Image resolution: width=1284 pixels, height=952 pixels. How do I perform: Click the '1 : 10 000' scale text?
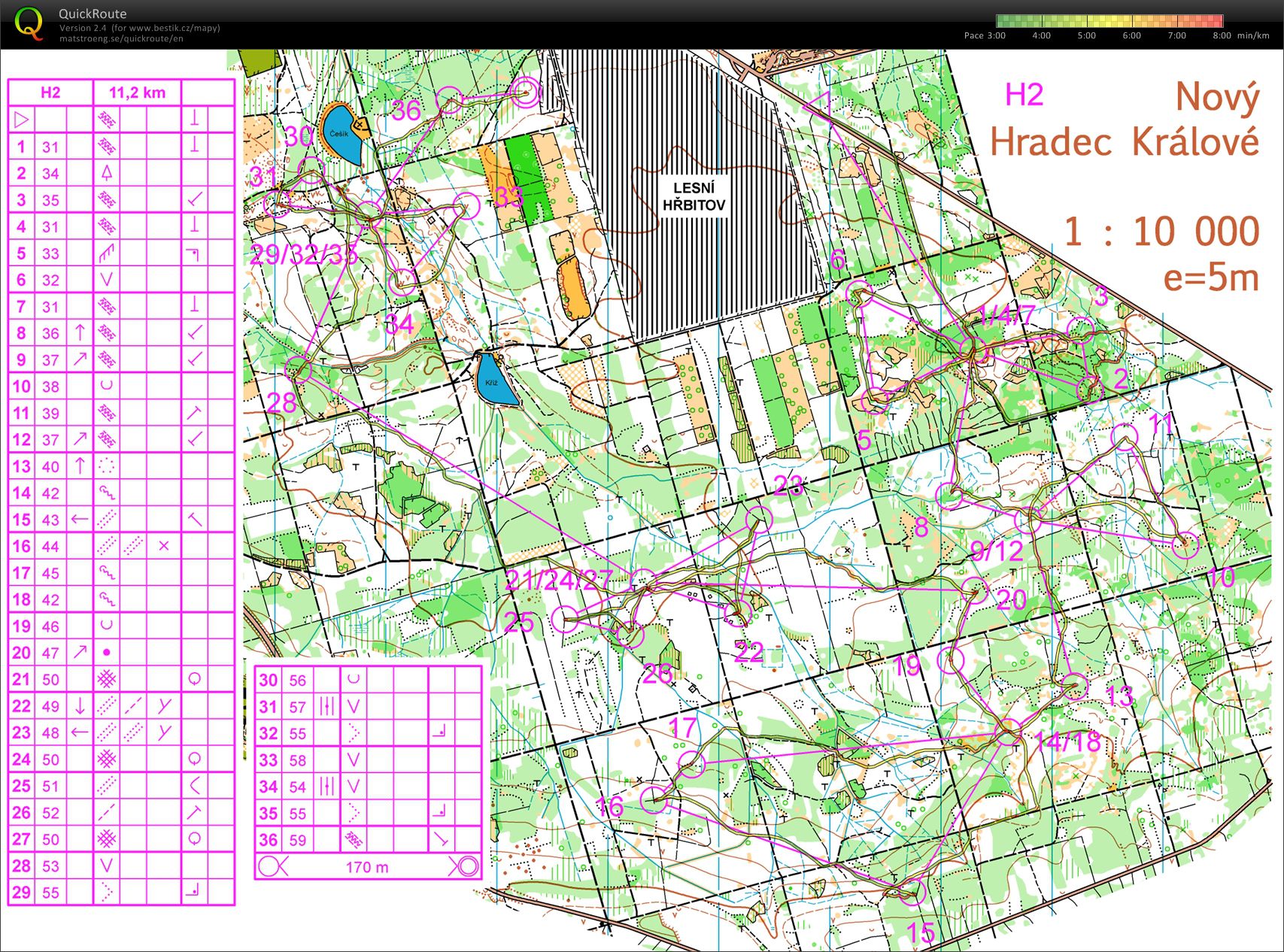[1161, 231]
